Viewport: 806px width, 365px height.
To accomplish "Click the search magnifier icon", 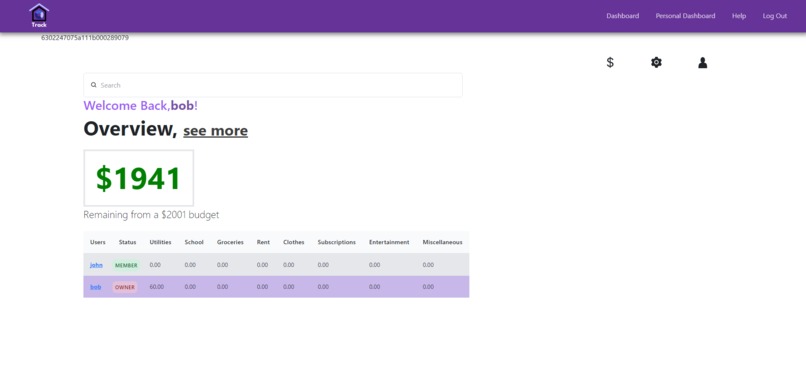I will click(x=94, y=85).
